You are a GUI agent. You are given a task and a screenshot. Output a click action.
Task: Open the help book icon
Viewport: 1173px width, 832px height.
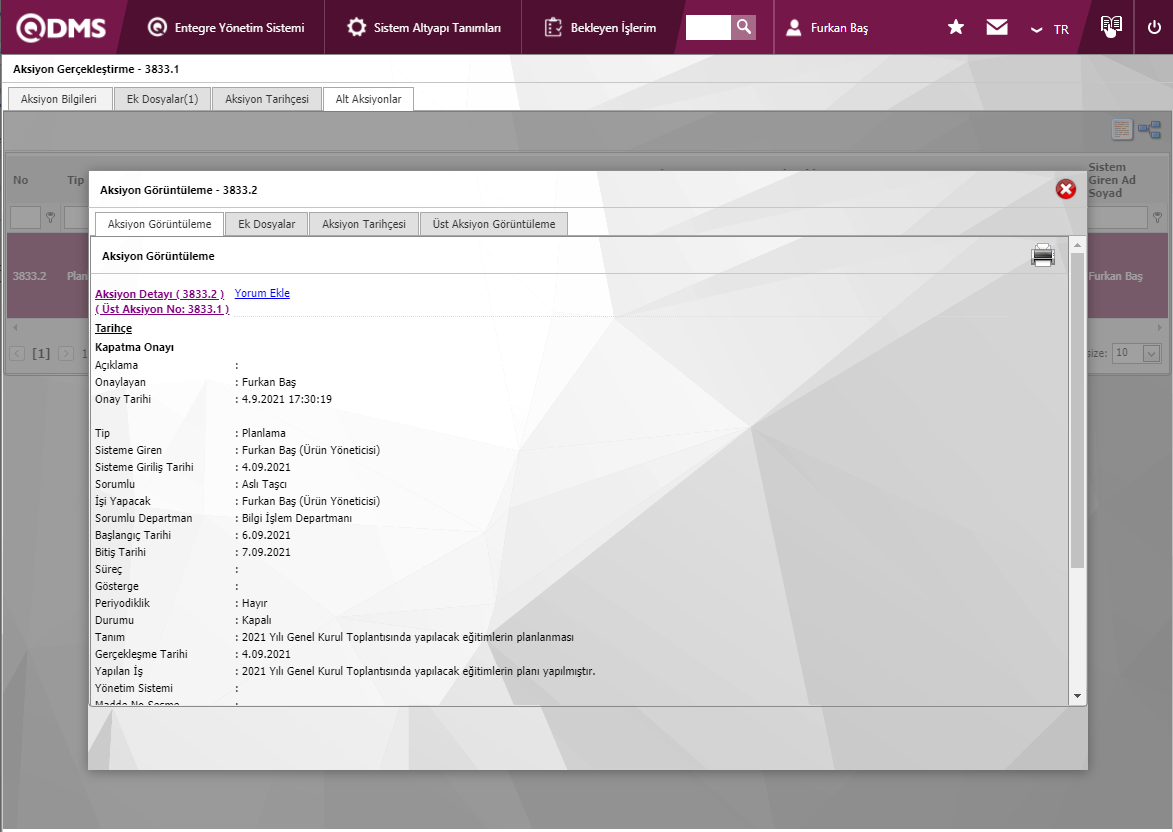(1111, 27)
